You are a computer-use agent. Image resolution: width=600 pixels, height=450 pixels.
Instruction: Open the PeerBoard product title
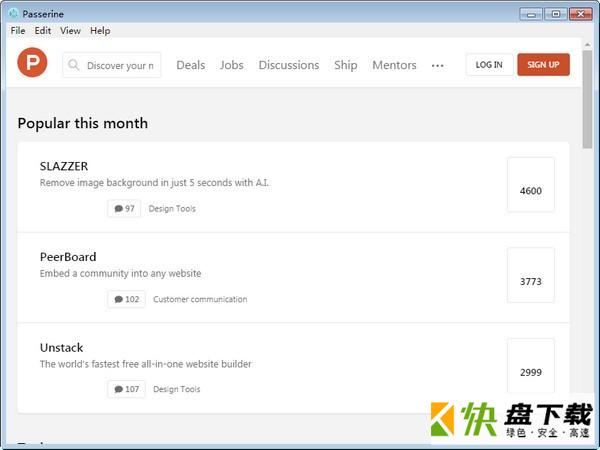[x=68, y=257]
